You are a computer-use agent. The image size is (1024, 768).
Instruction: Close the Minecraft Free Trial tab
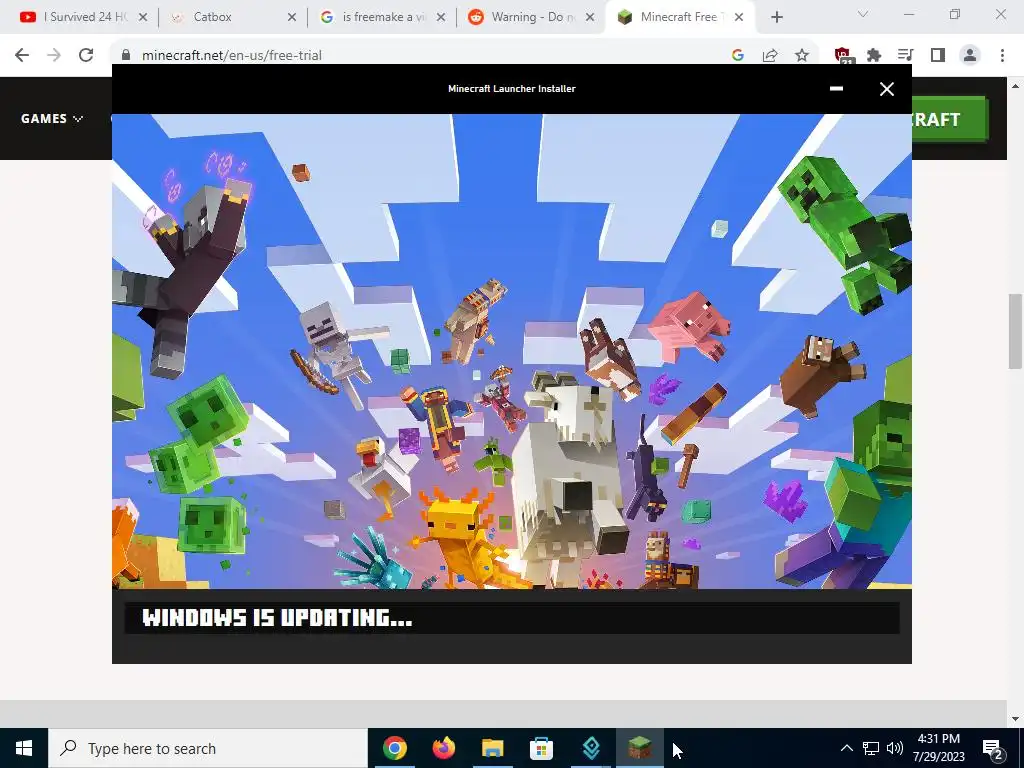click(739, 17)
